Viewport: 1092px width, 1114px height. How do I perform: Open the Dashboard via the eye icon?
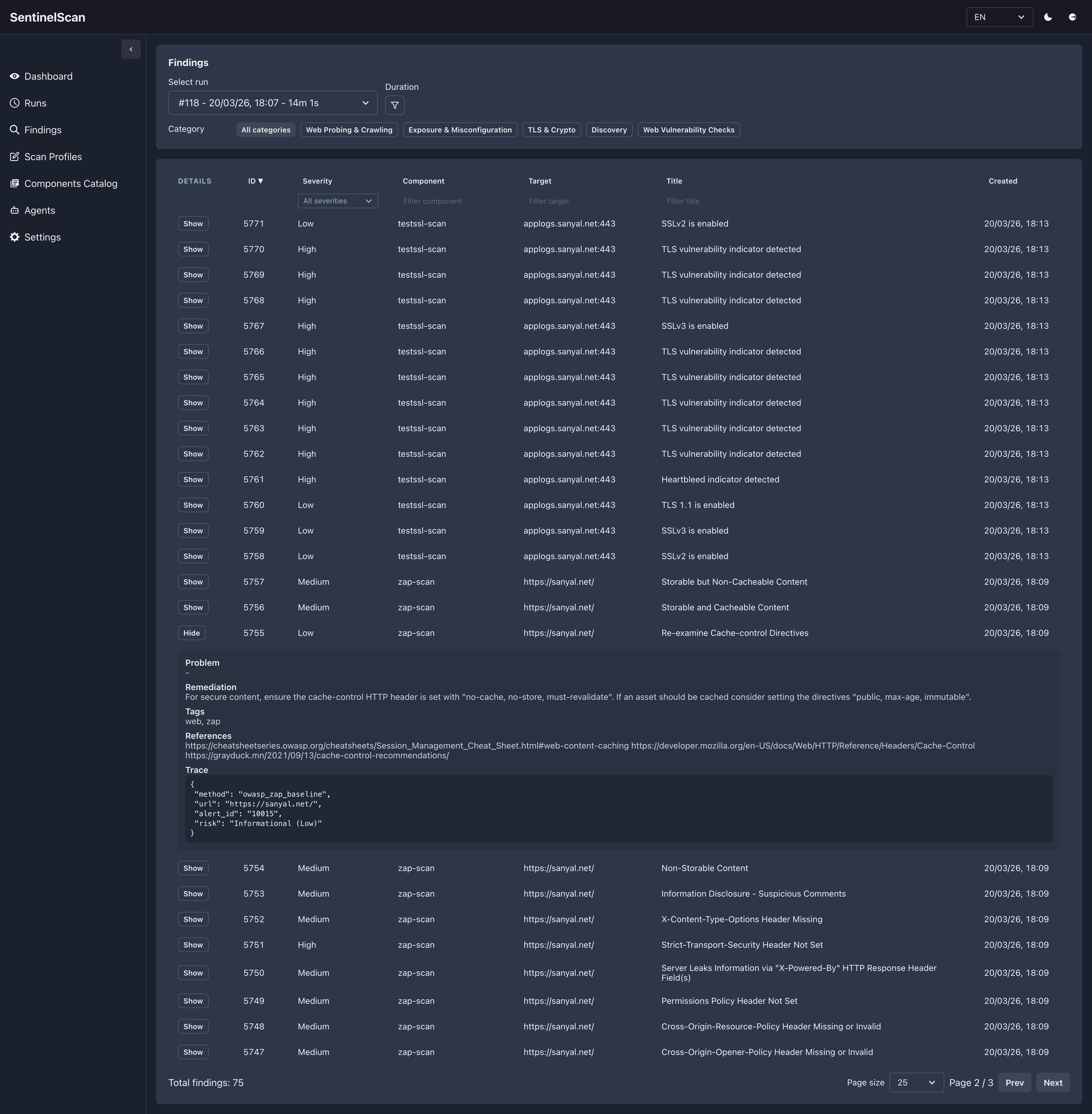pyautogui.click(x=14, y=76)
